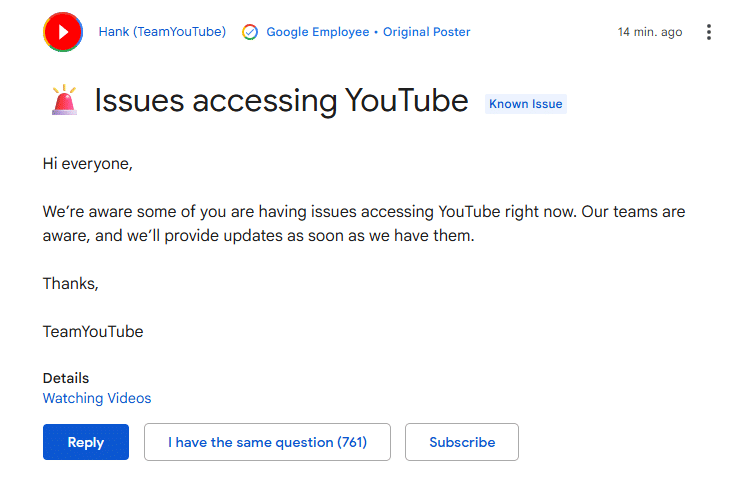The image size is (751, 489).
Task: Click the Details heading
Action: click(66, 378)
